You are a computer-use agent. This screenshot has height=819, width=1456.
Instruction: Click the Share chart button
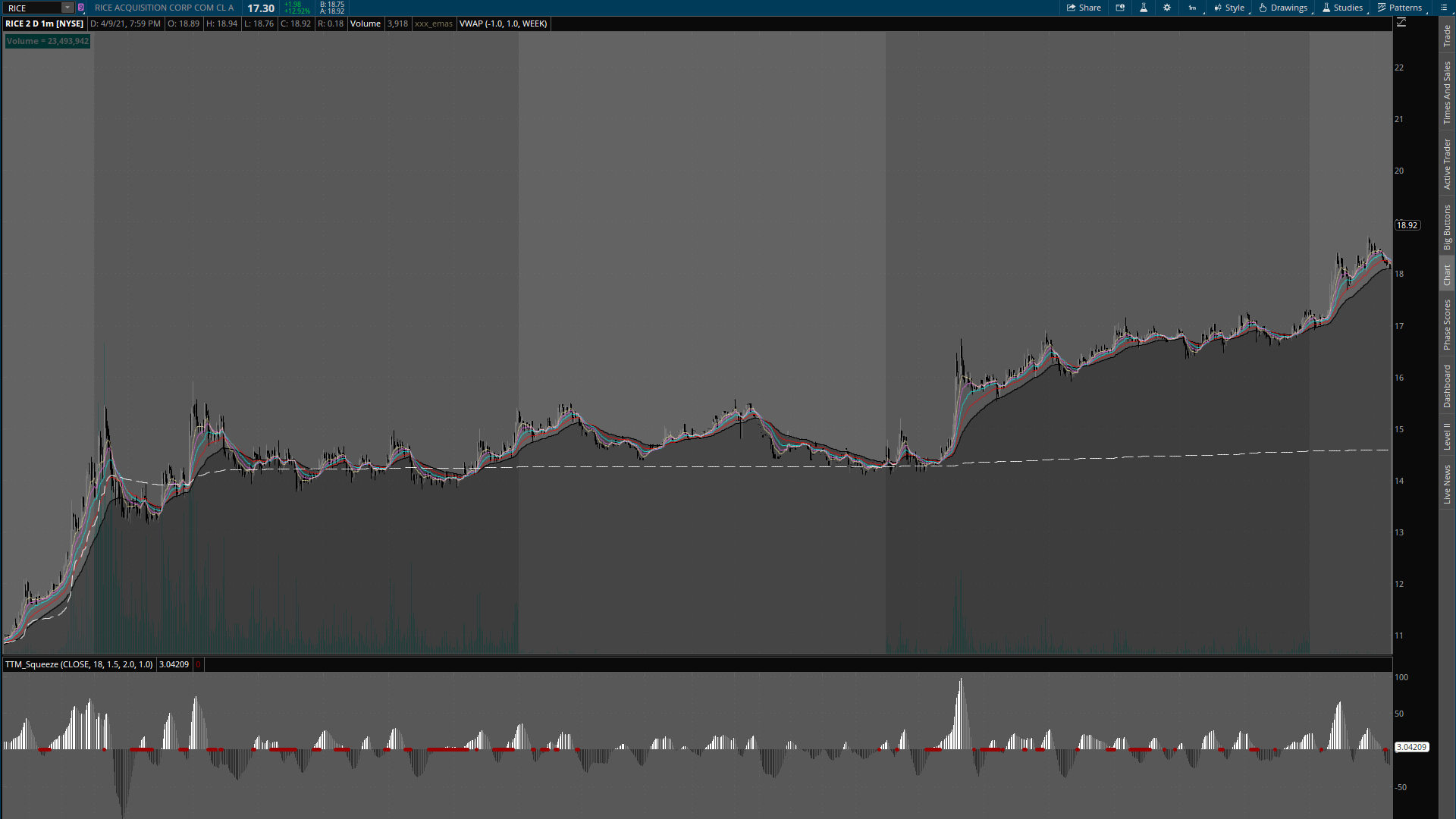pos(1084,8)
